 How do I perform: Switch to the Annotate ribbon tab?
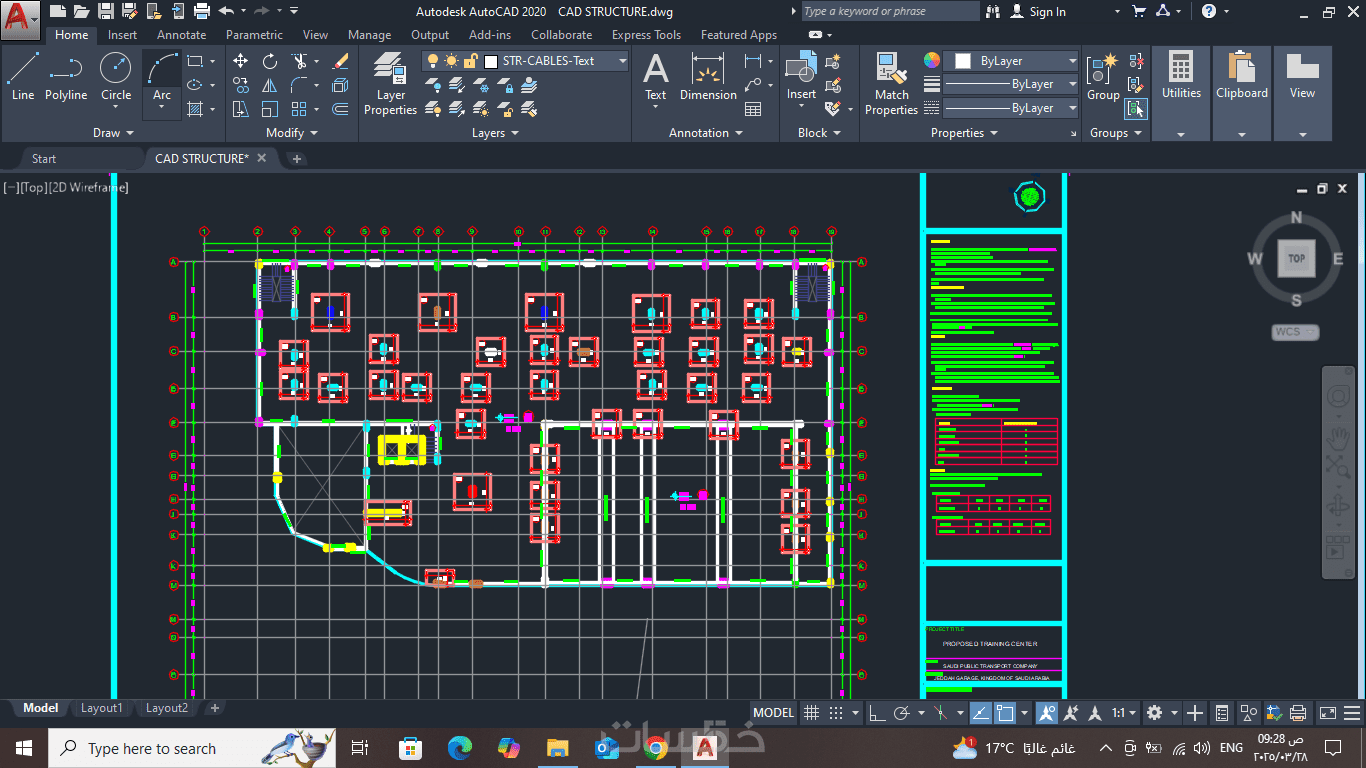point(181,35)
